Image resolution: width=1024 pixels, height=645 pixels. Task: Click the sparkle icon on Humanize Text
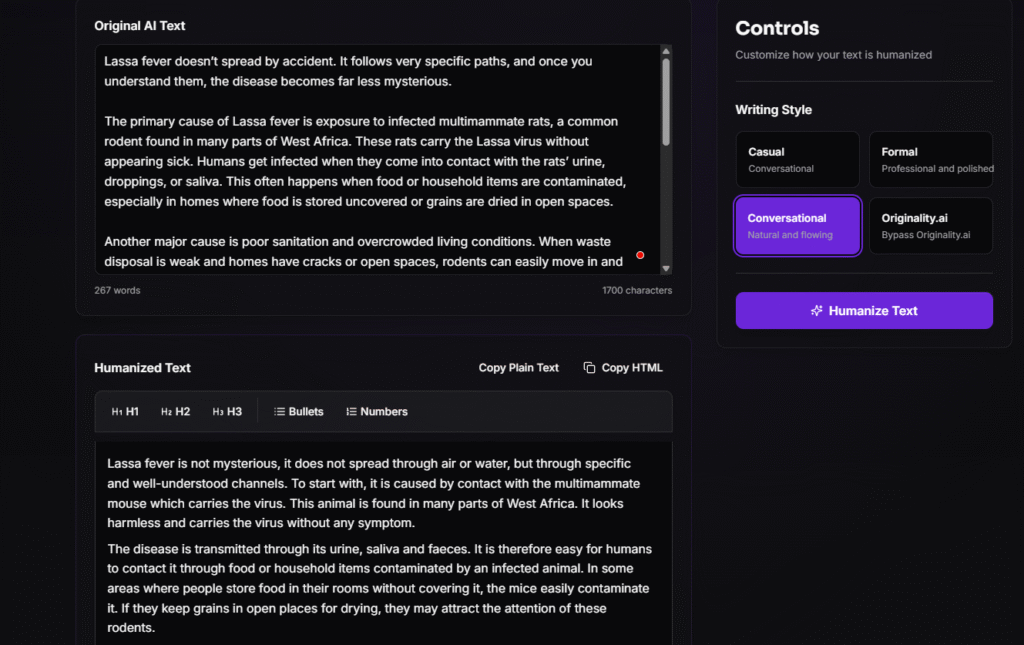coord(817,311)
